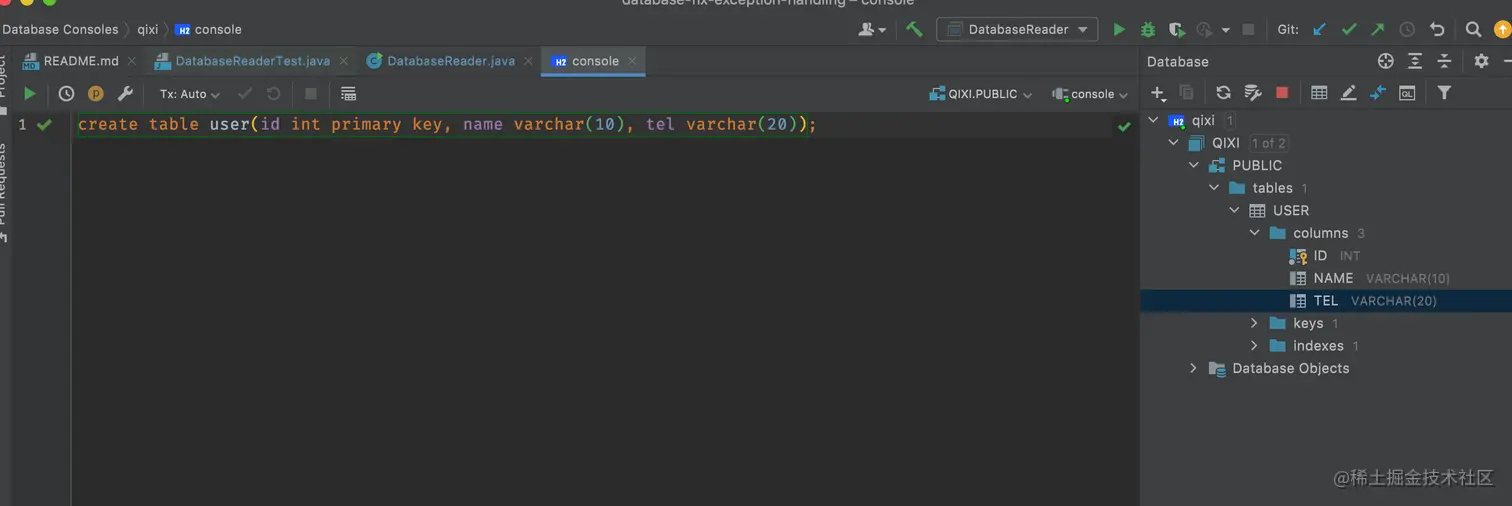Click the orange IDE update arrow icon
The width and height of the screenshot is (1512, 506).
(1502, 29)
